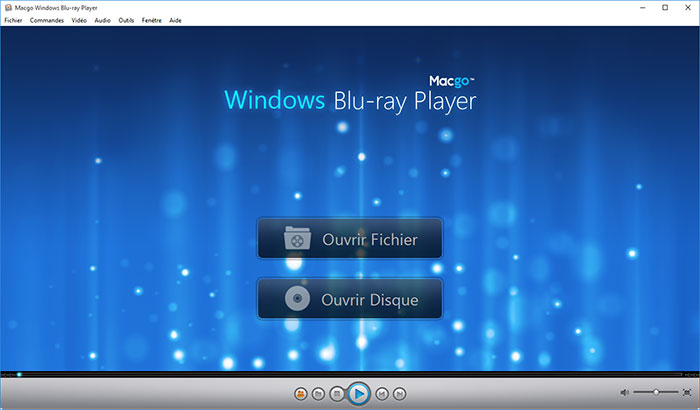Minimize the Macgo player window
The image size is (700, 410).
pyautogui.click(x=643, y=8)
